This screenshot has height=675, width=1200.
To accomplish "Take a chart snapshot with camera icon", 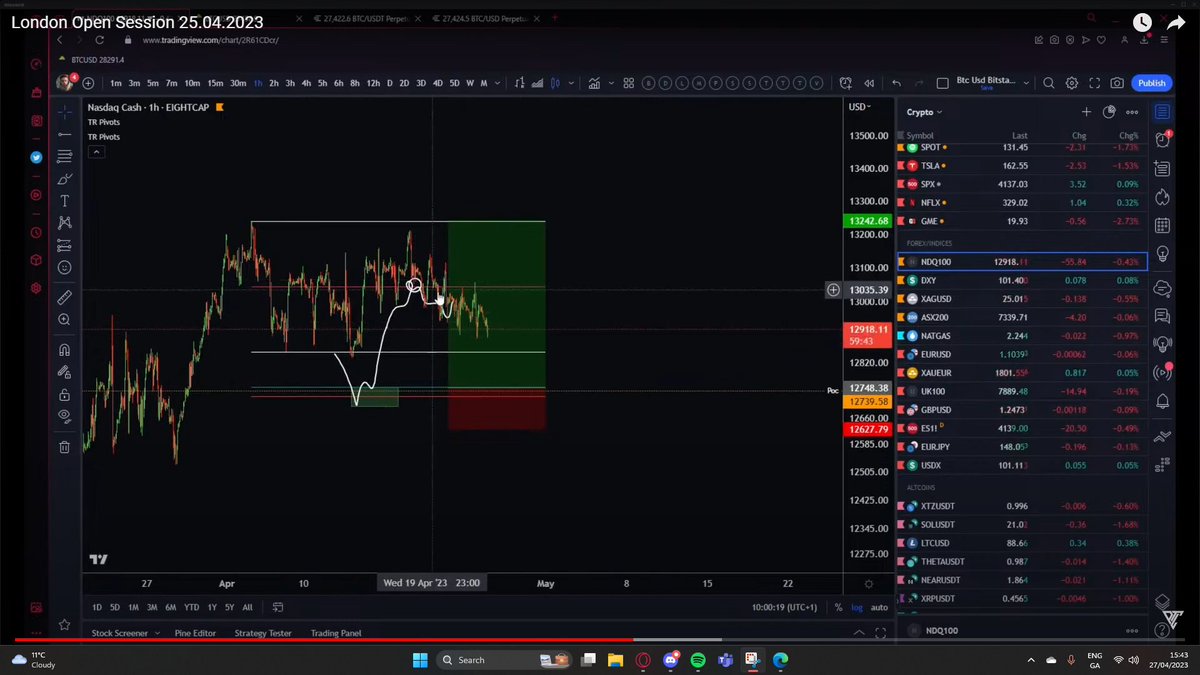I will pos(1117,83).
